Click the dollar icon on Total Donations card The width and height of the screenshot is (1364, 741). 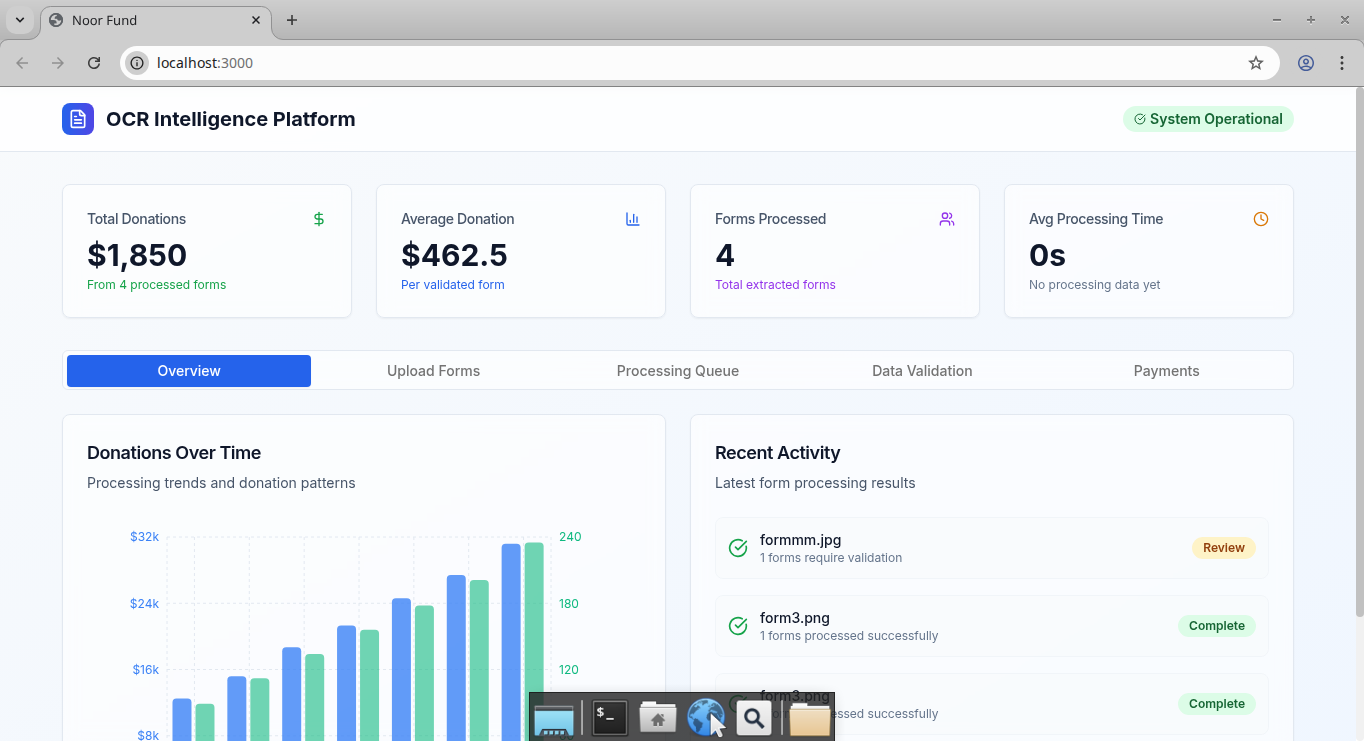(319, 218)
